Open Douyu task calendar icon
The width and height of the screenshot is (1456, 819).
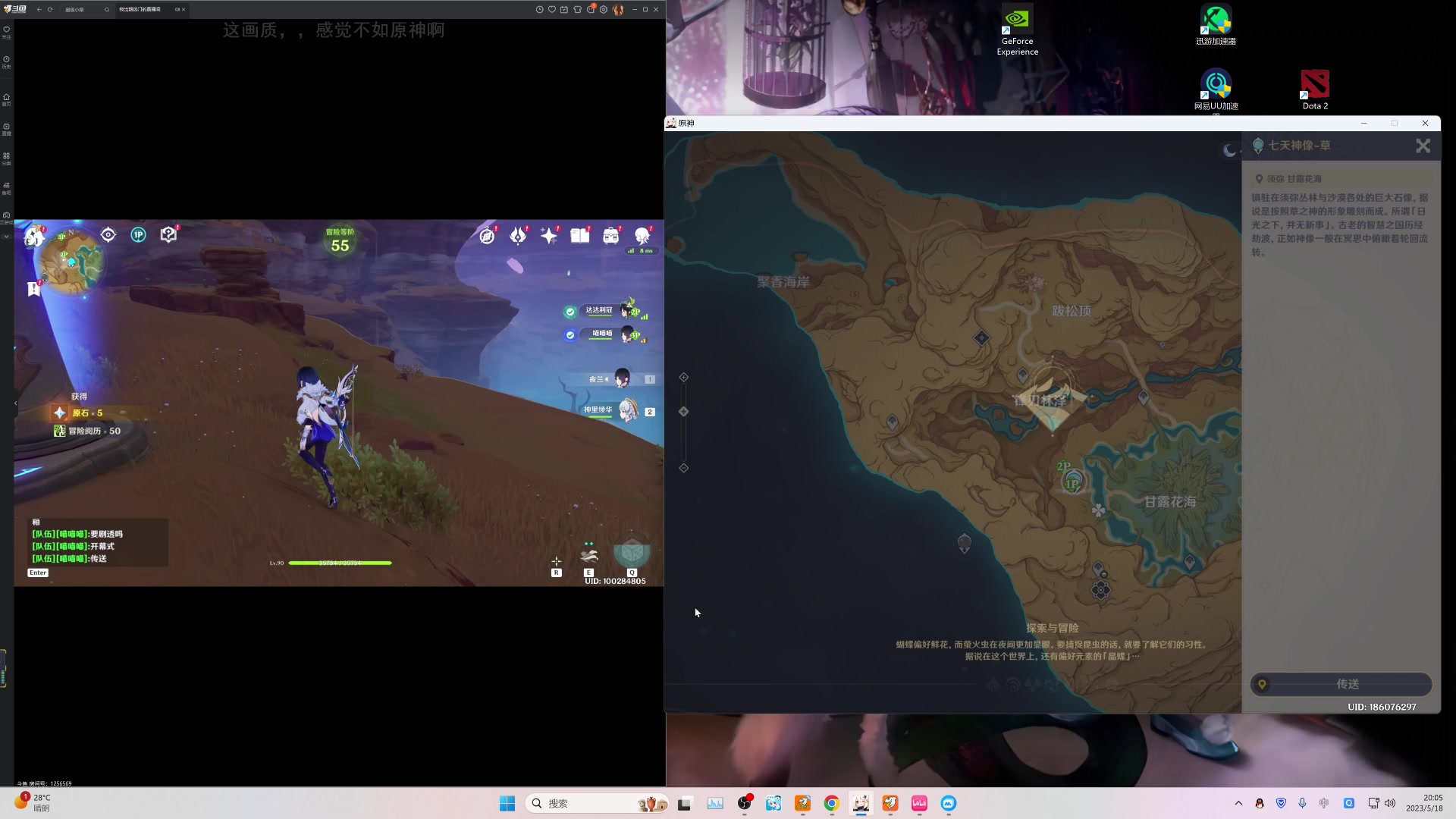click(x=564, y=9)
